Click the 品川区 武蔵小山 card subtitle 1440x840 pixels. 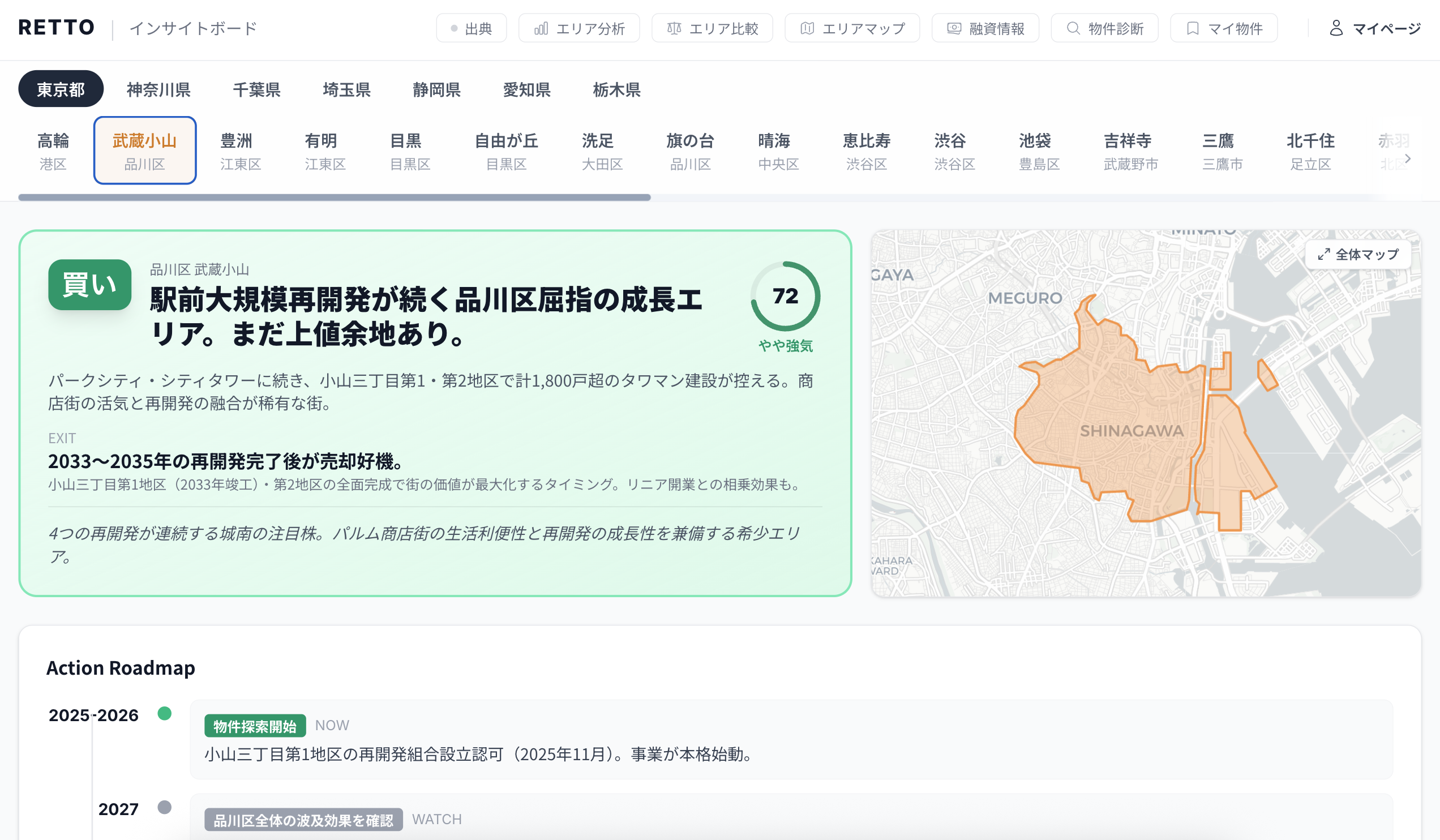[199, 269]
